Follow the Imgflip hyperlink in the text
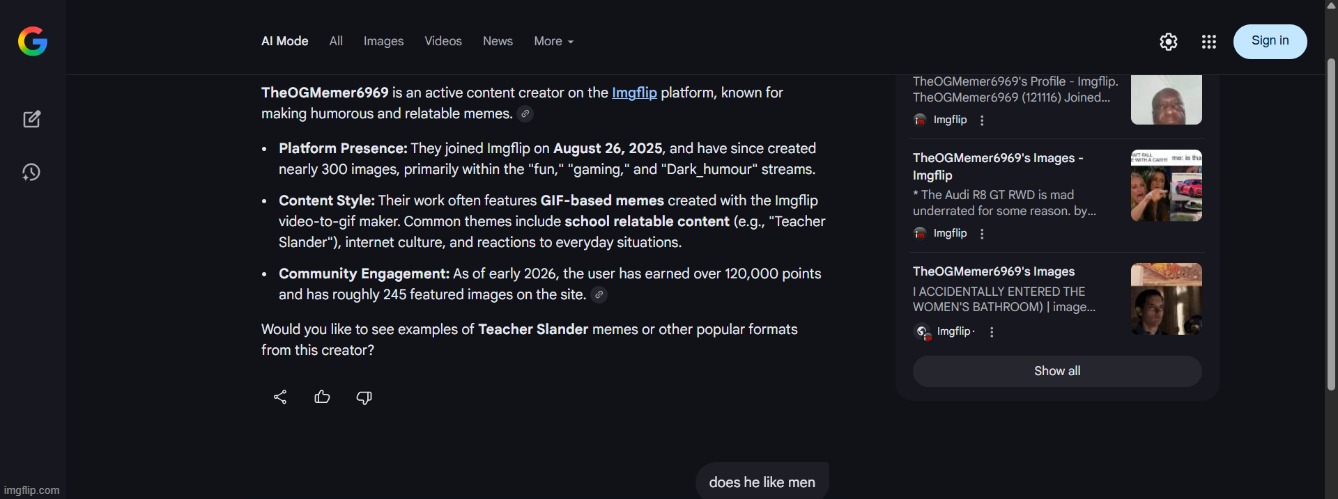 634,93
